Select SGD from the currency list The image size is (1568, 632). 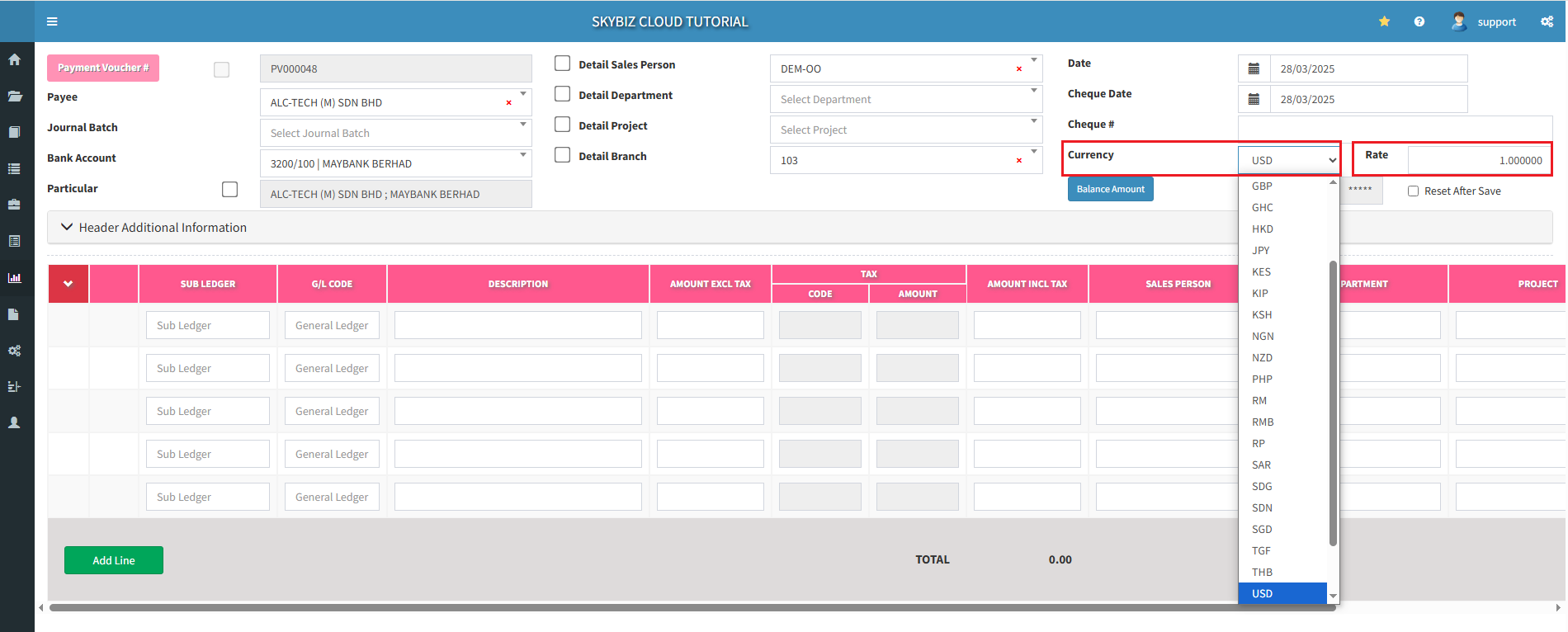pos(1262,530)
